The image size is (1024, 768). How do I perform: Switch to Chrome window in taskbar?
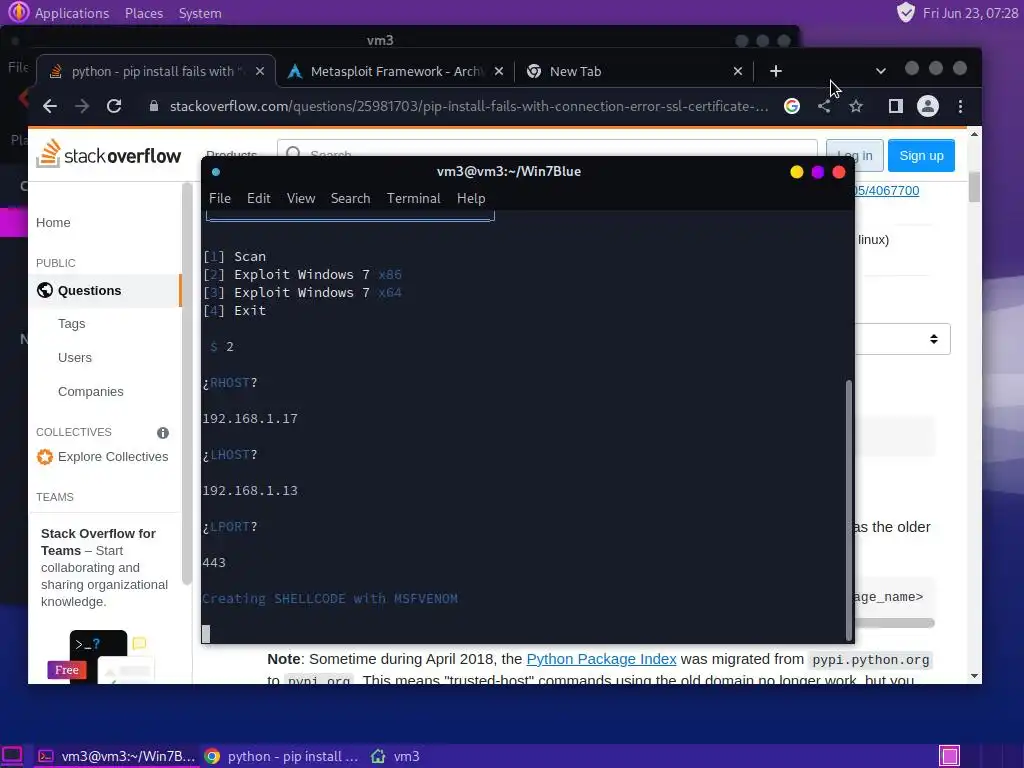282,756
